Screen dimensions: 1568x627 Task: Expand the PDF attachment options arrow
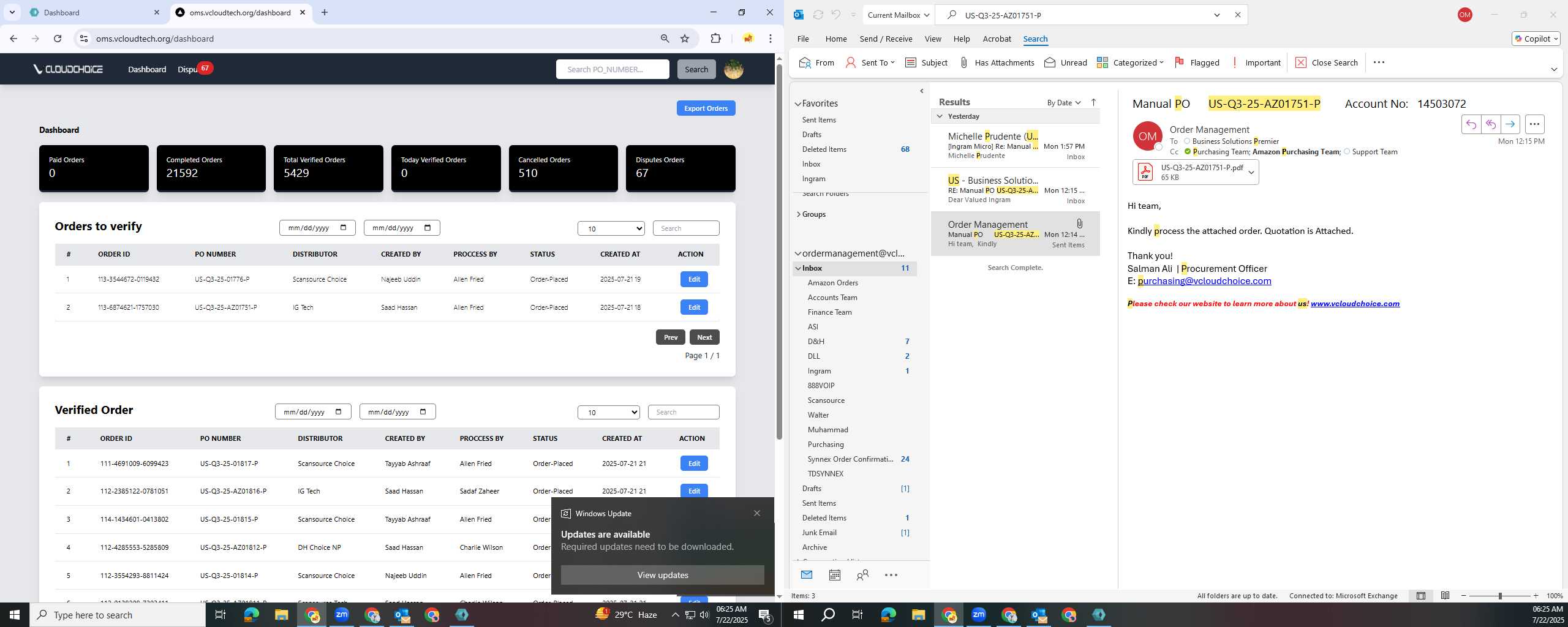pos(1251,173)
